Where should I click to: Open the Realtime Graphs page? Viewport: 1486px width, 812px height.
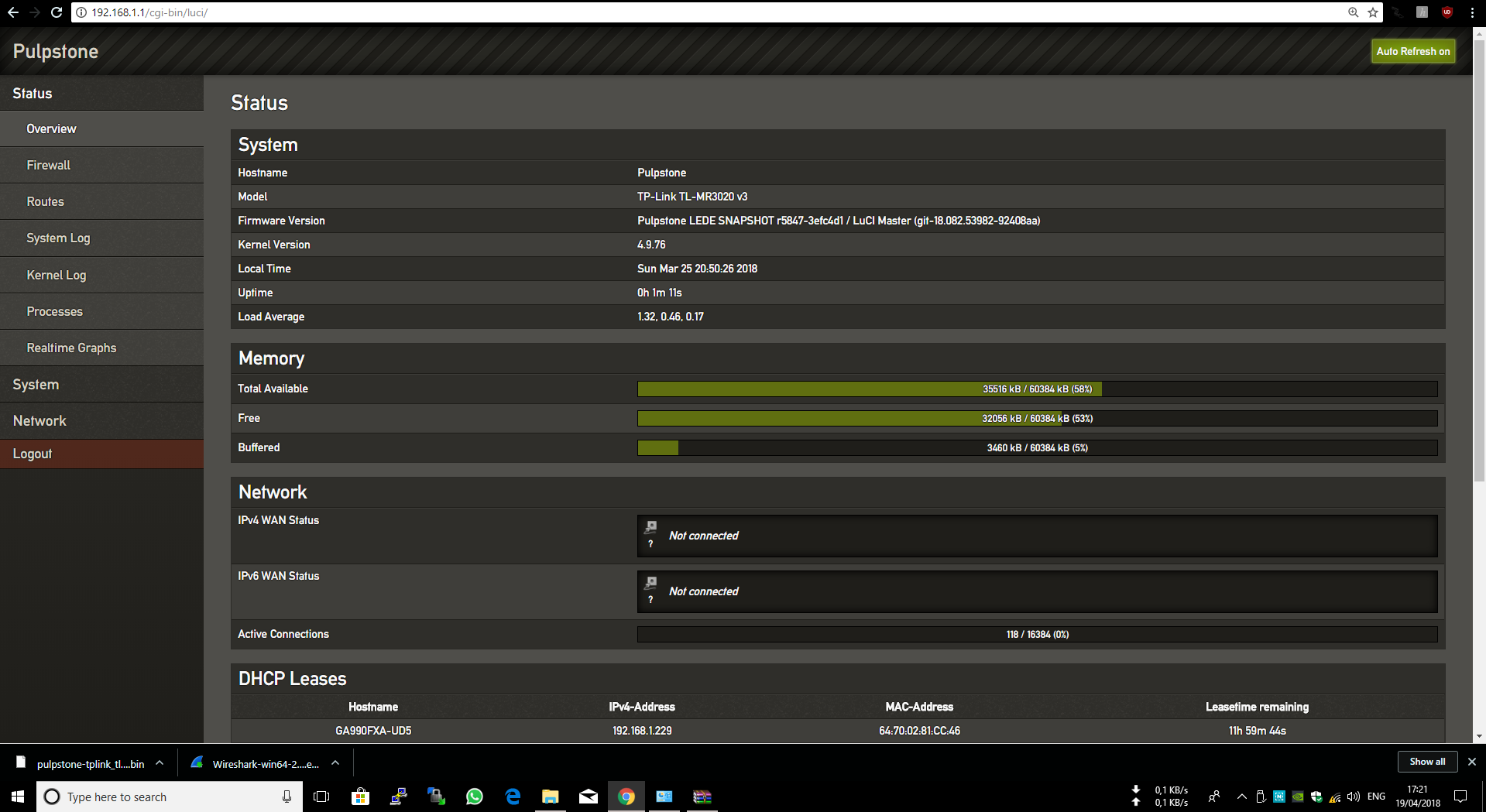coord(101,348)
